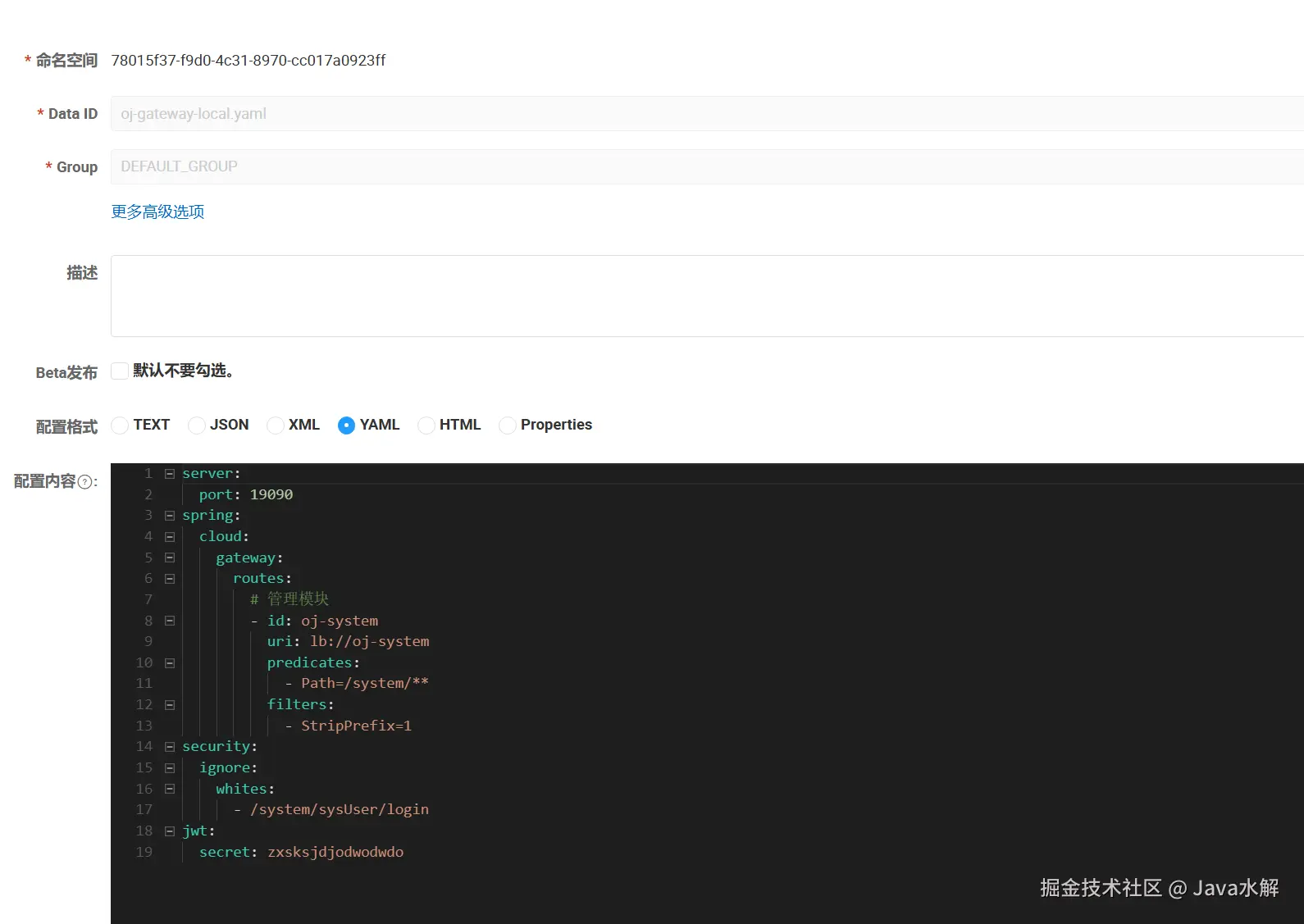Collapse the ignore: fold marker

[170, 767]
